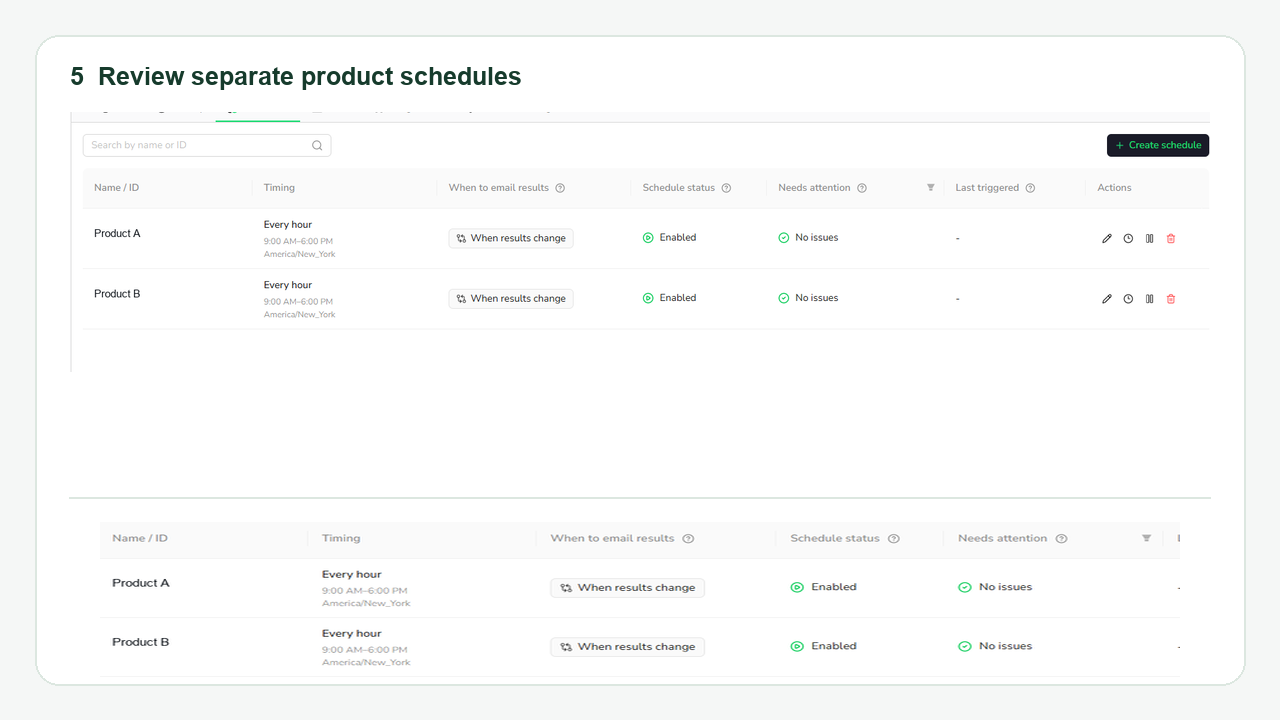This screenshot has height=720, width=1280.
Task: Click the 'Timing' column header in upper table
Action: coord(279,188)
